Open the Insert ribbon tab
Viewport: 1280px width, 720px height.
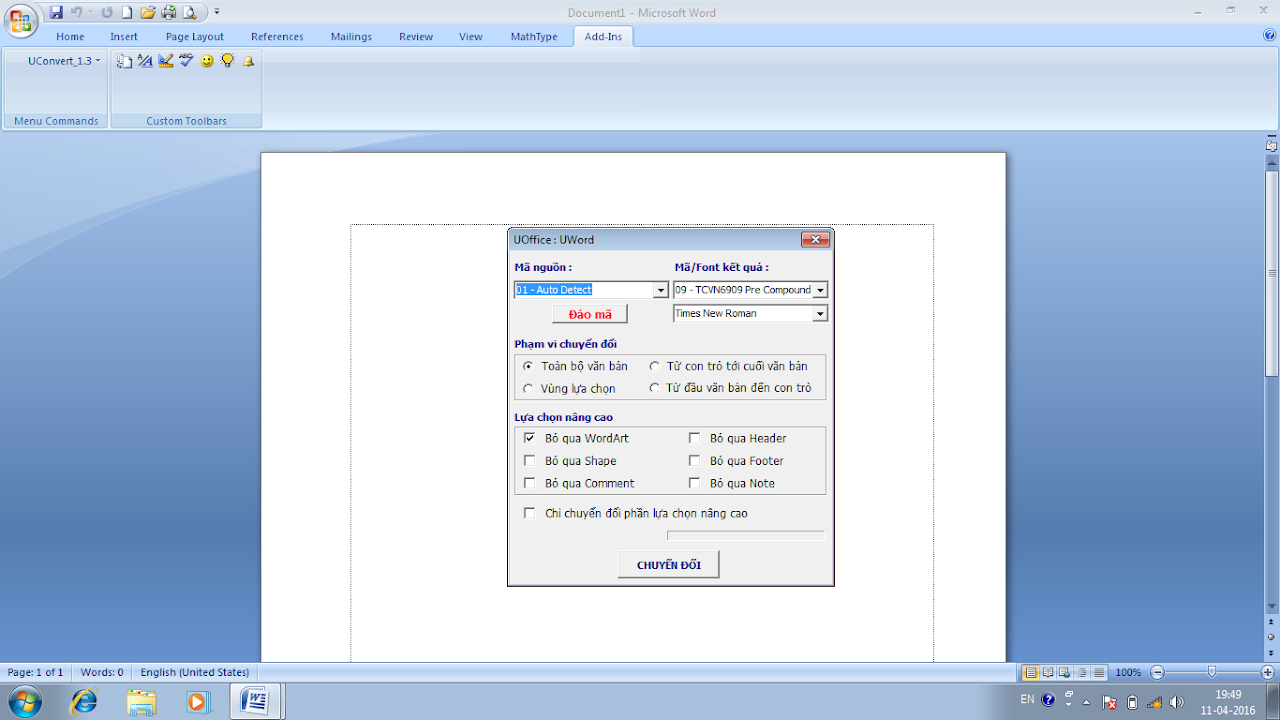tap(124, 37)
